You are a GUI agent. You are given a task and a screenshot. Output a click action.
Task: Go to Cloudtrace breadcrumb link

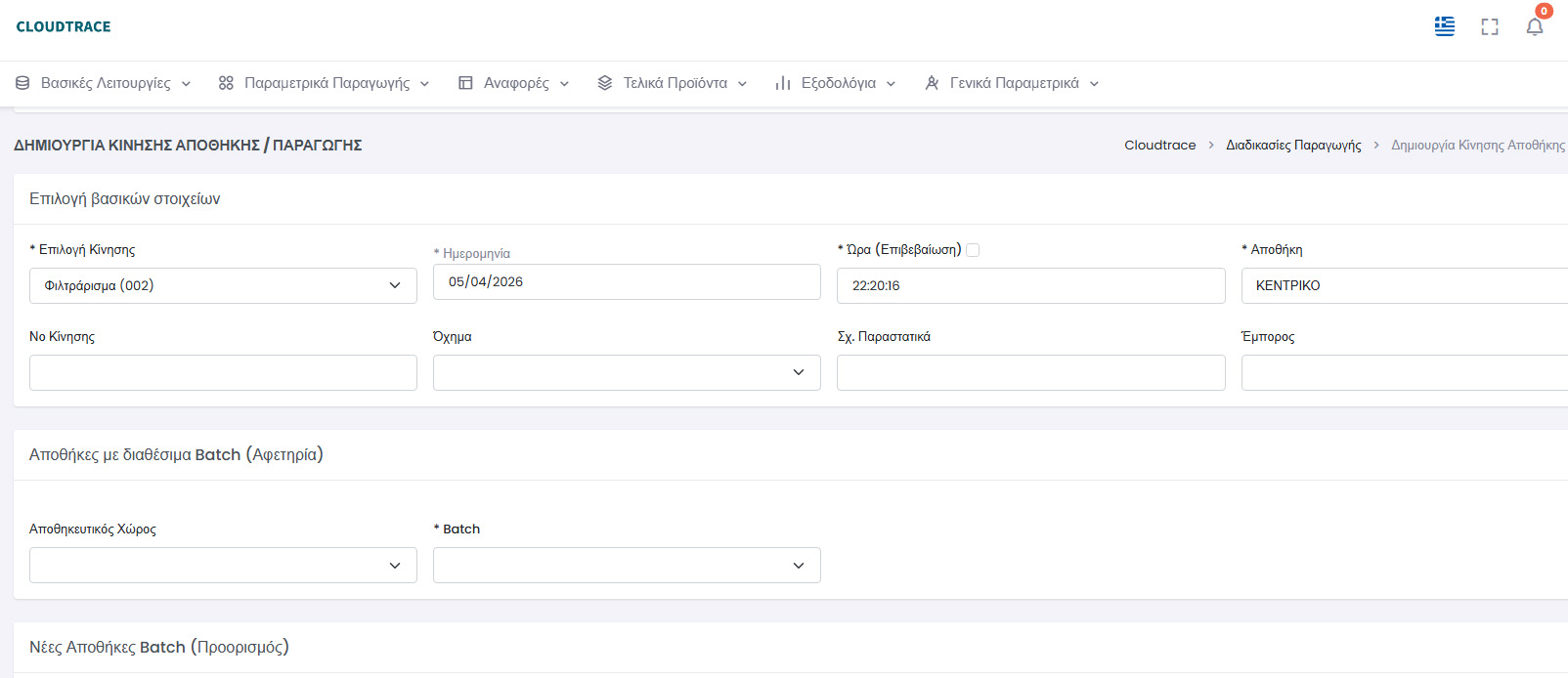coord(1159,145)
